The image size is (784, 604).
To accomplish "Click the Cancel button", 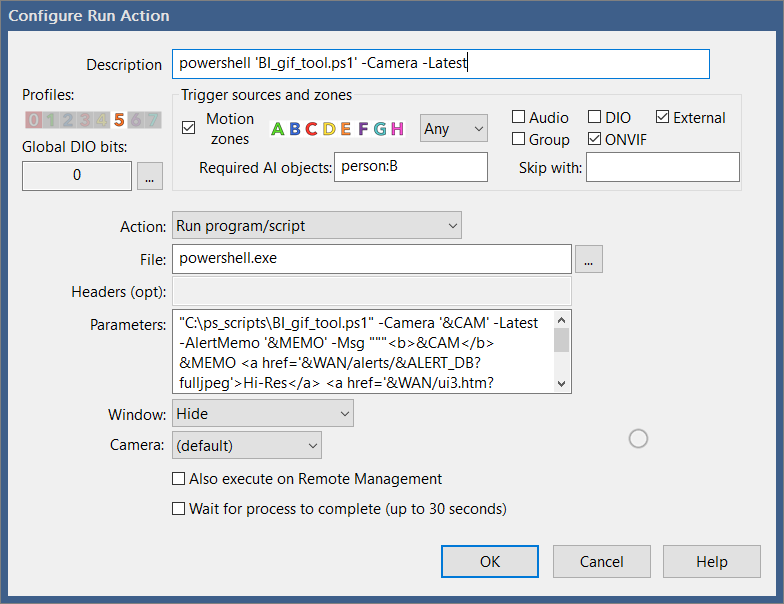I will coord(602,562).
